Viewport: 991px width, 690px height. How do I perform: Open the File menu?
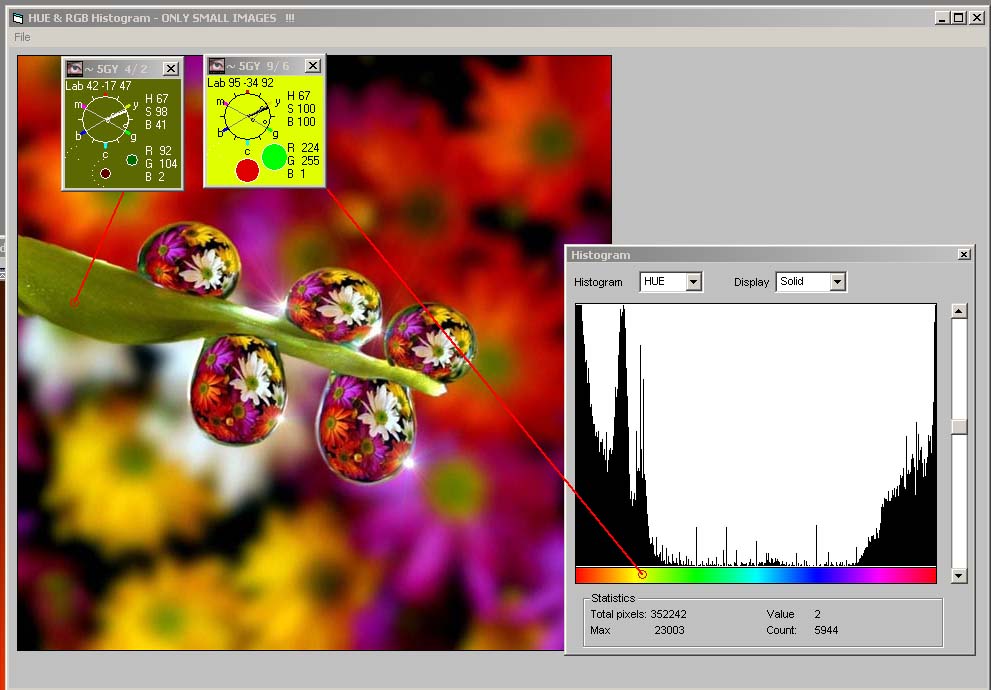click(x=22, y=37)
